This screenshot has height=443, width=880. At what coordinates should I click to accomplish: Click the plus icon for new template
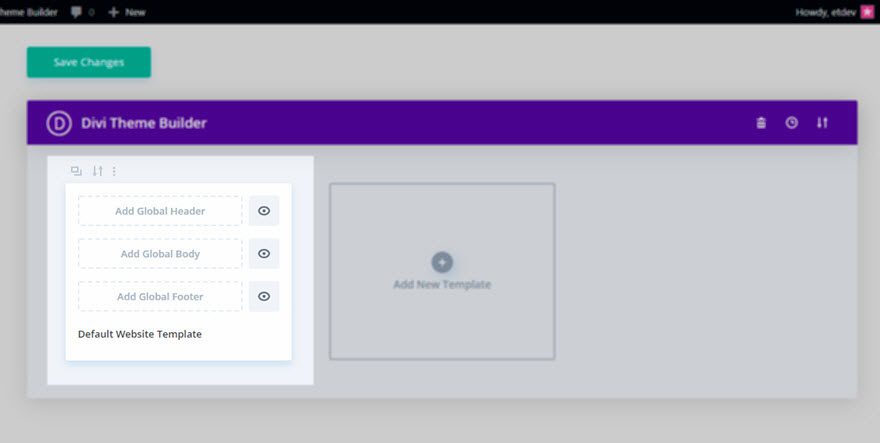[x=442, y=262]
